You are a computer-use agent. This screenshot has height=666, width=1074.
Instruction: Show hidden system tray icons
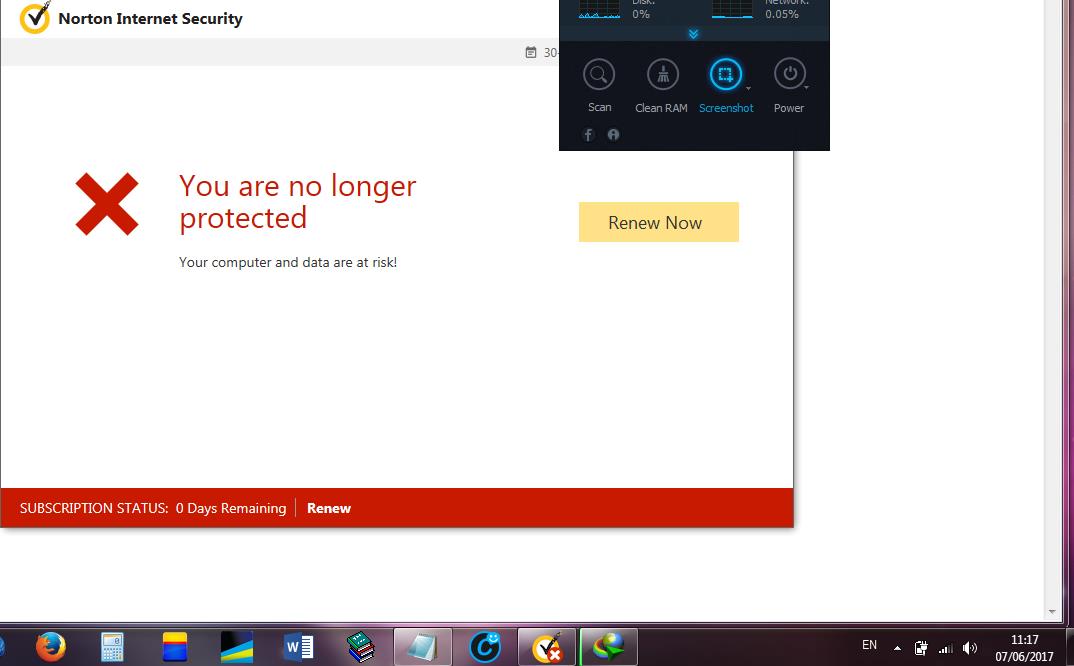tap(897, 648)
